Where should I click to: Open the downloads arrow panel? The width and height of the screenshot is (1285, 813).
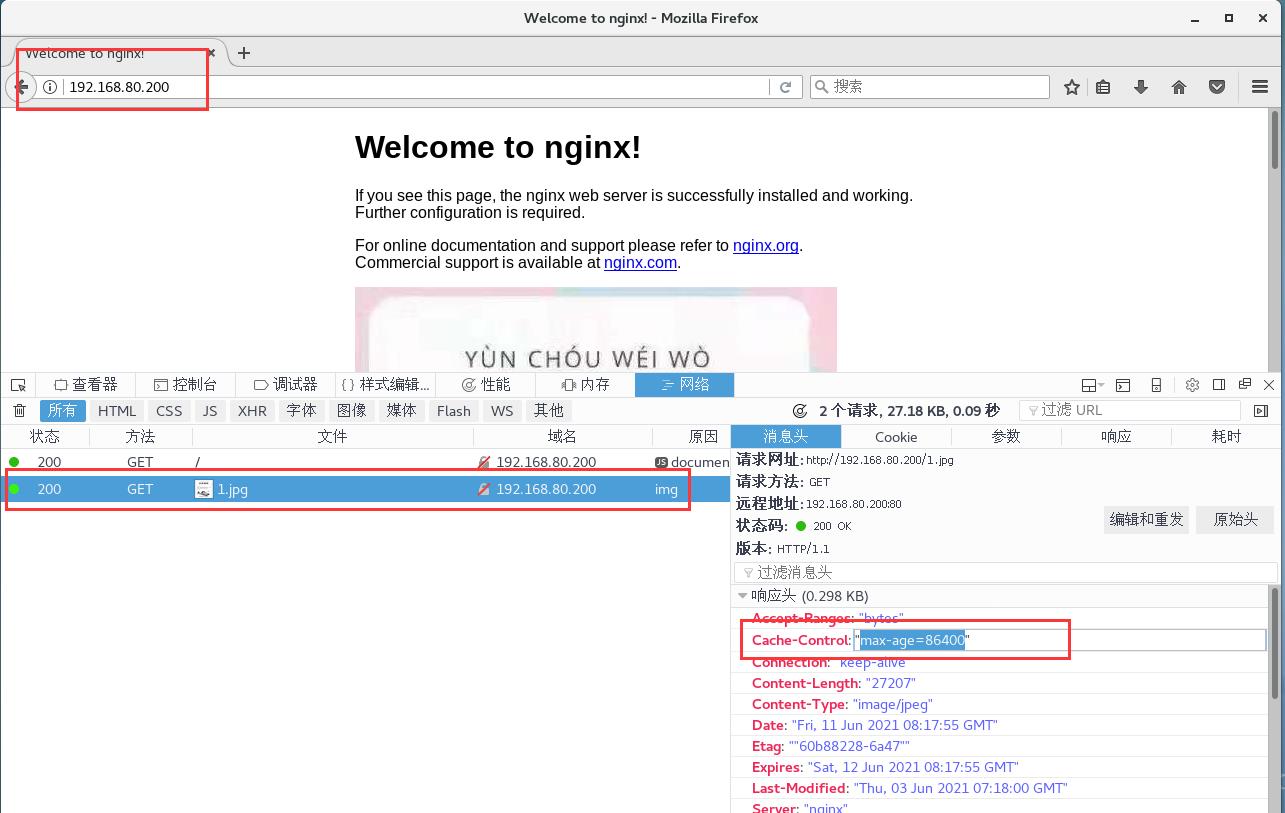[1141, 87]
